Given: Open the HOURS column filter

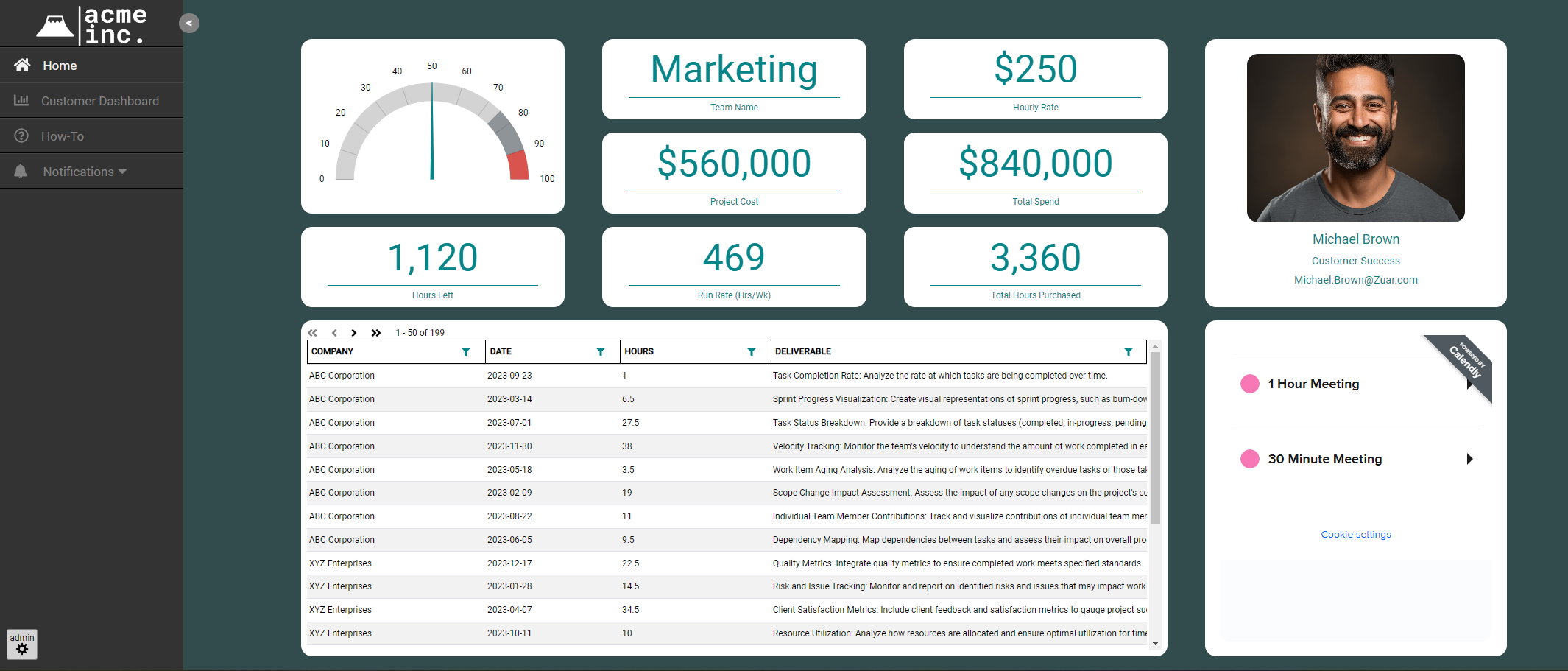Looking at the screenshot, I should [752, 351].
